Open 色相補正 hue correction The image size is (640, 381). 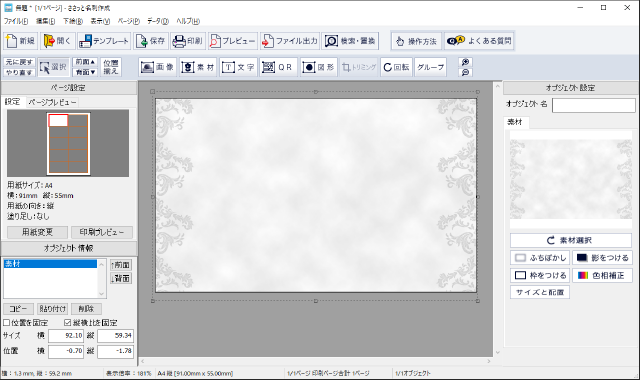pos(602,275)
